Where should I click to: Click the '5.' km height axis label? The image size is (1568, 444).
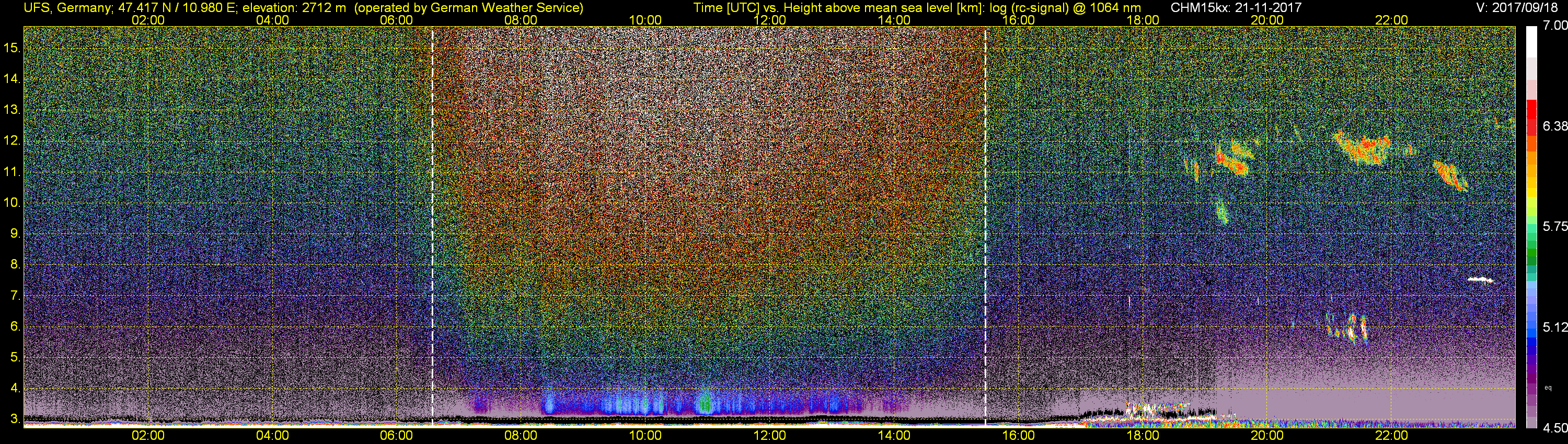click(x=15, y=357)
